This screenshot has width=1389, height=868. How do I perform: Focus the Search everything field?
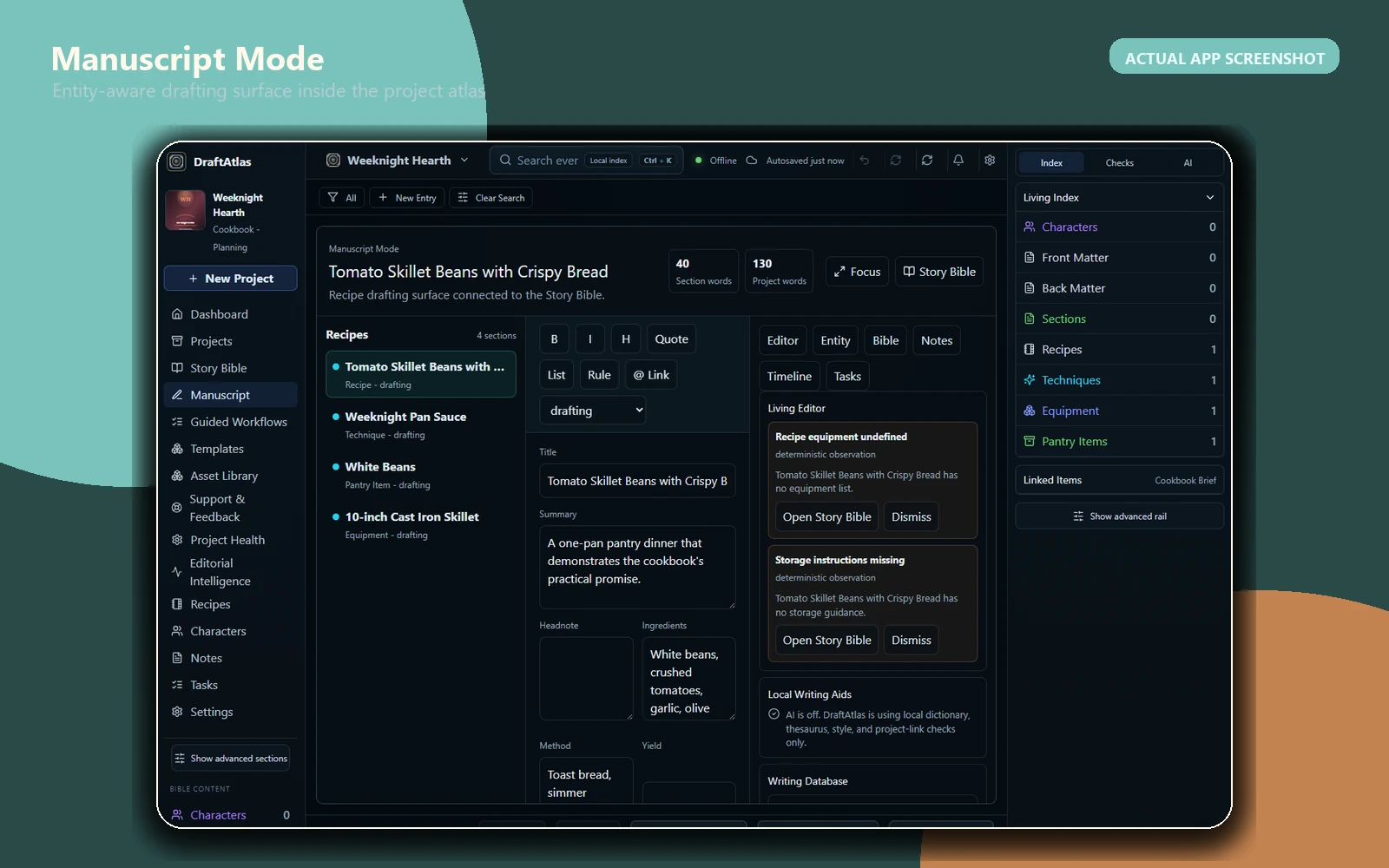[587, 161]
